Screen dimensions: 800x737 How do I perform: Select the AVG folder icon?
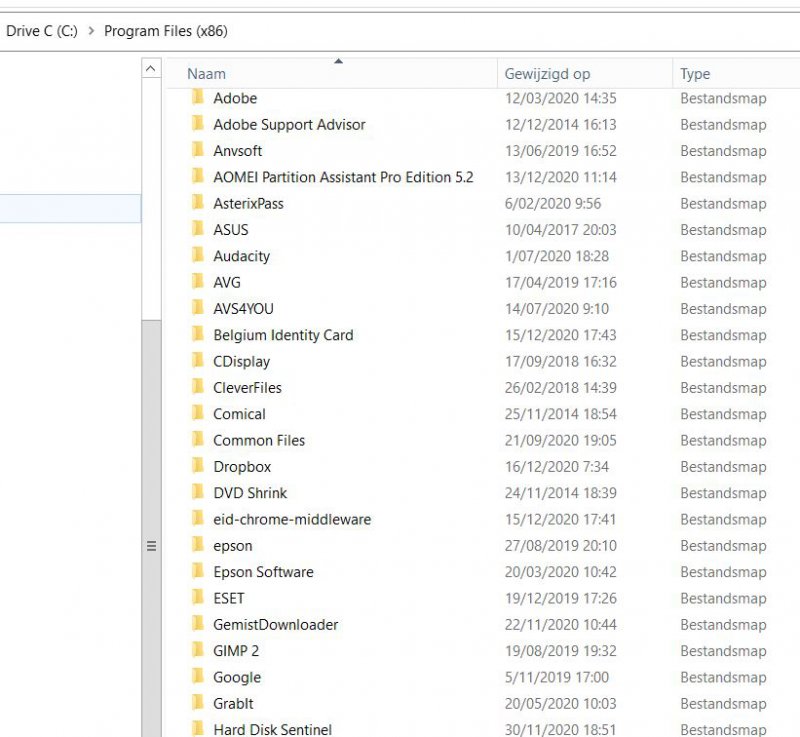coord(197,282)
